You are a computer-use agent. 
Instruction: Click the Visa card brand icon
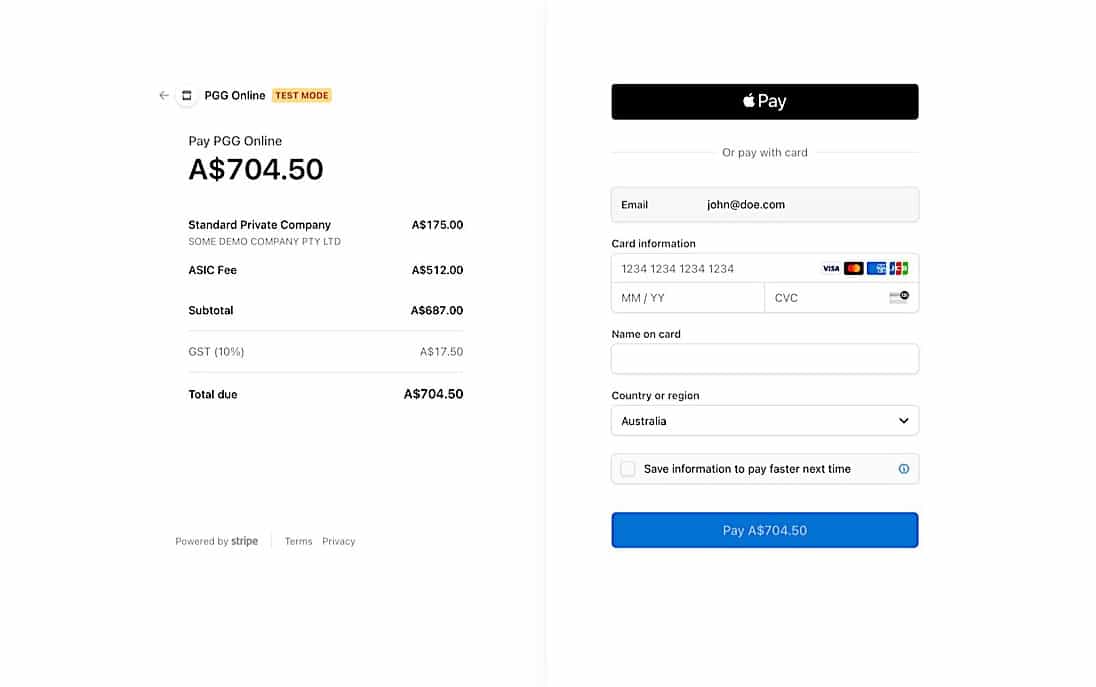pyautogui.click(x=832, y=268)
